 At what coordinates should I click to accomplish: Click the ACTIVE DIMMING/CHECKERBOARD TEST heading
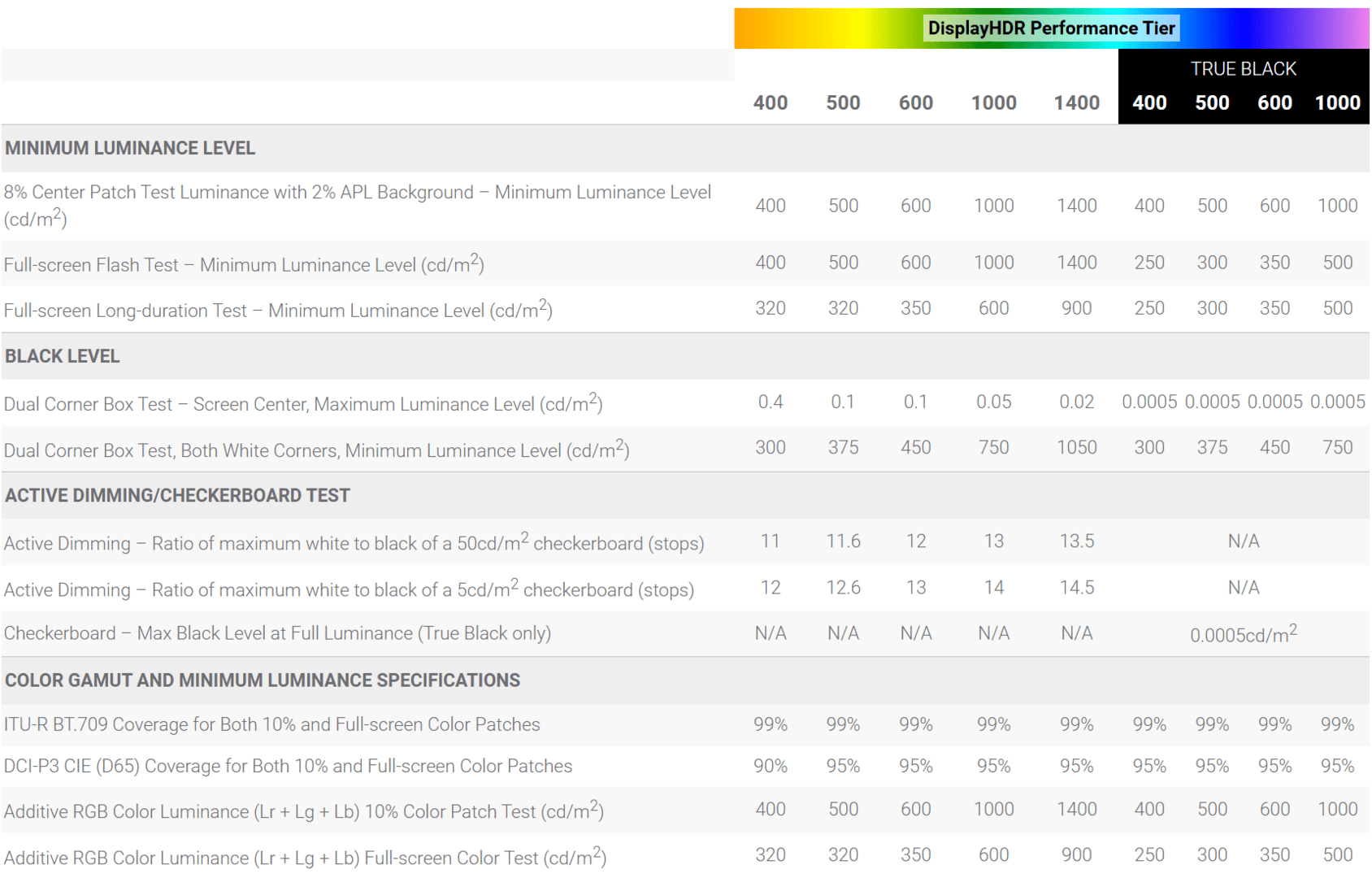point(177,495)
